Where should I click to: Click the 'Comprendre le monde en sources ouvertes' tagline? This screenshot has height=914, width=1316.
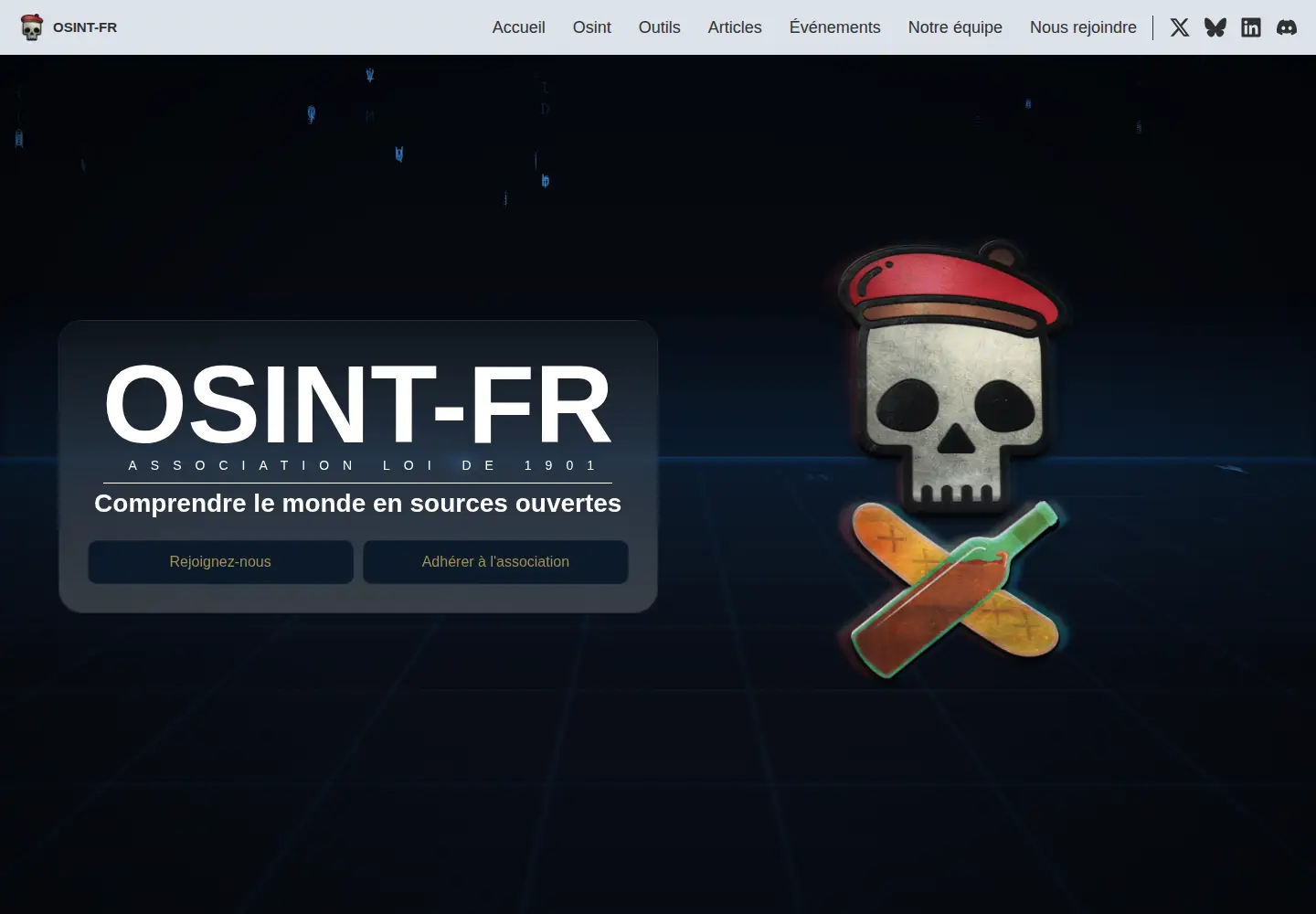pos(357,504)
